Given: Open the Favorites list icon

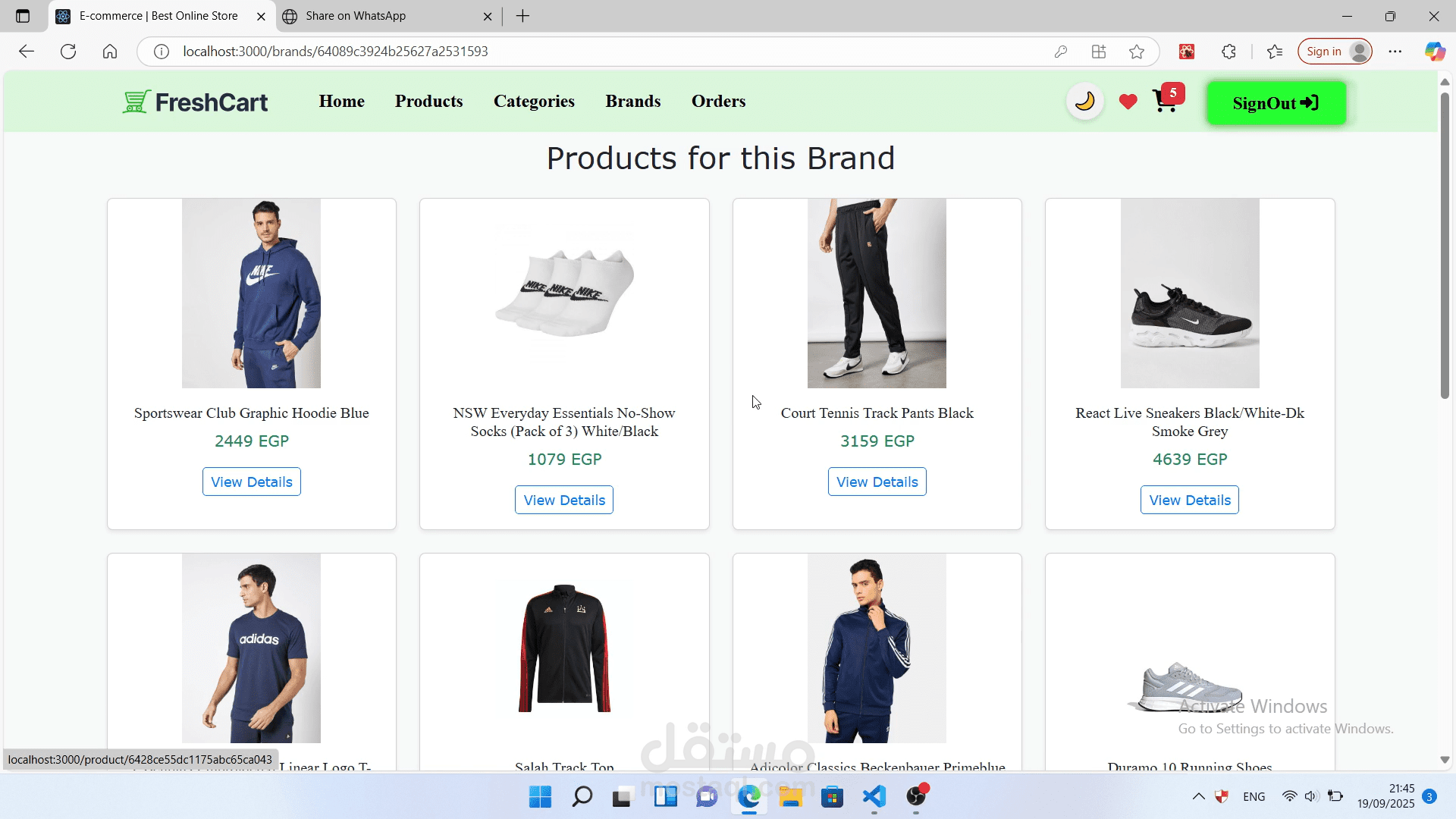Looking at the screenshot, I should click(x=1275, y=52).
